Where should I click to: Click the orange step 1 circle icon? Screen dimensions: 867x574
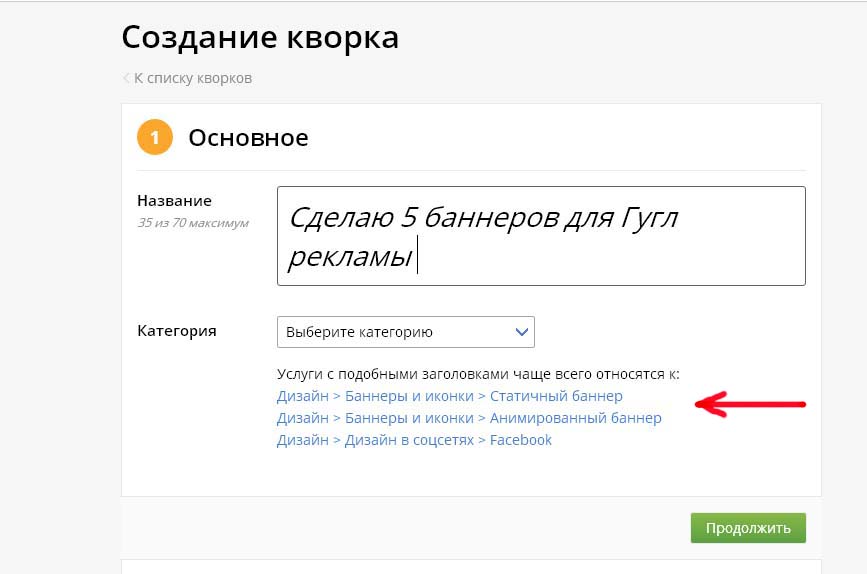(155, 138)
